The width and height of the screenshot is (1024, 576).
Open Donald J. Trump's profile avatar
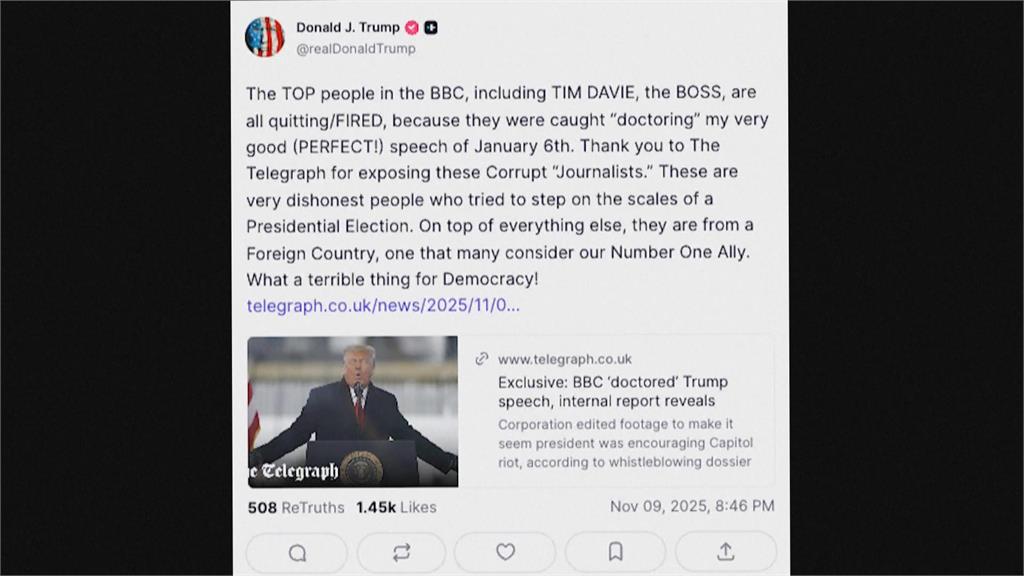[x=265, y=37]
